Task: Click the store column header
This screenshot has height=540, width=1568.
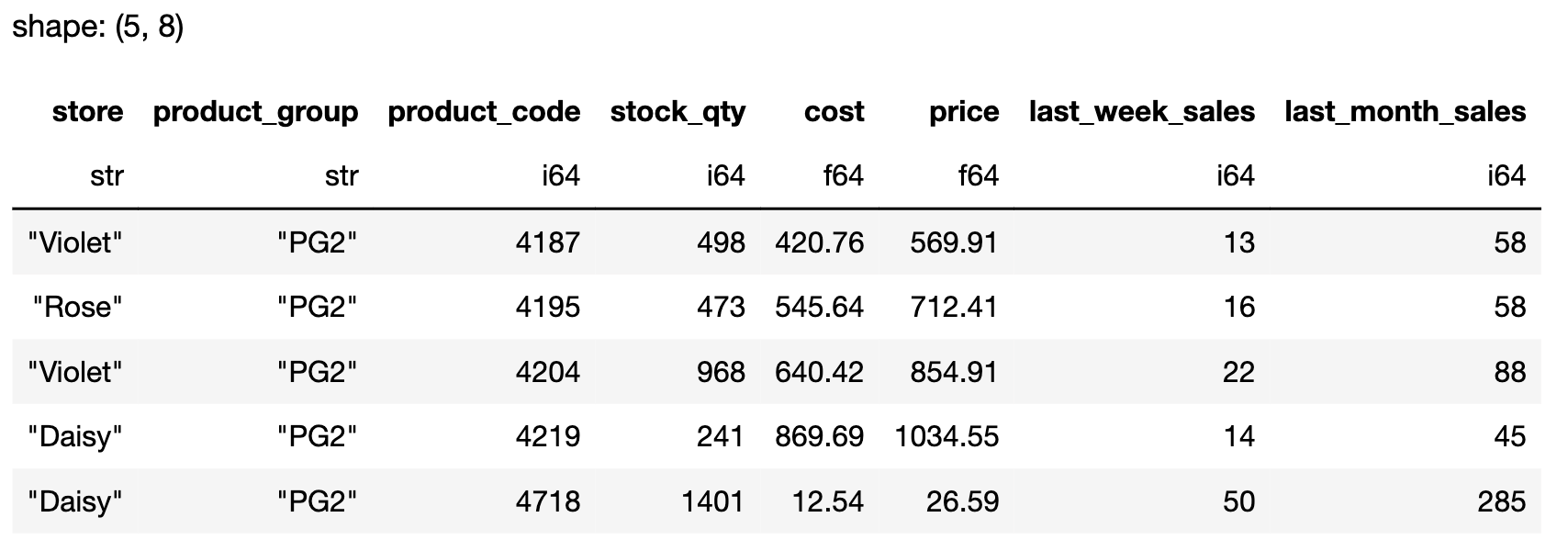Action: coord(87,112)
